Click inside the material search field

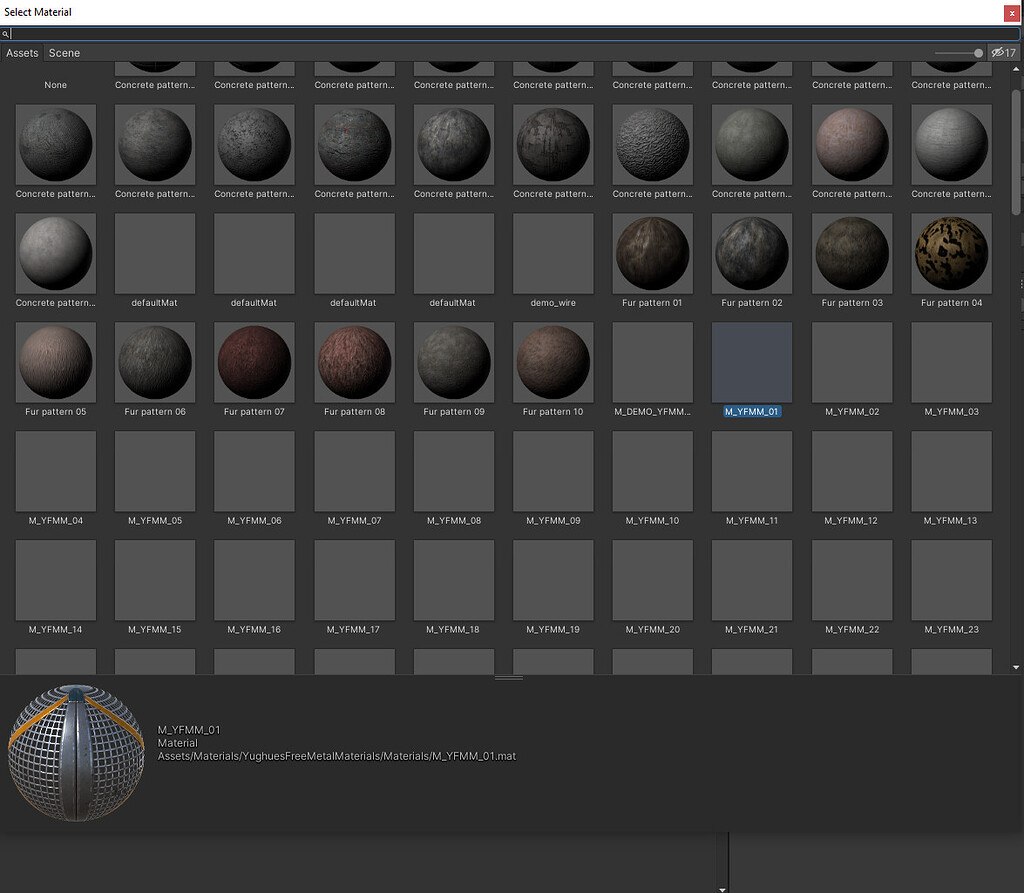[400, 32]
